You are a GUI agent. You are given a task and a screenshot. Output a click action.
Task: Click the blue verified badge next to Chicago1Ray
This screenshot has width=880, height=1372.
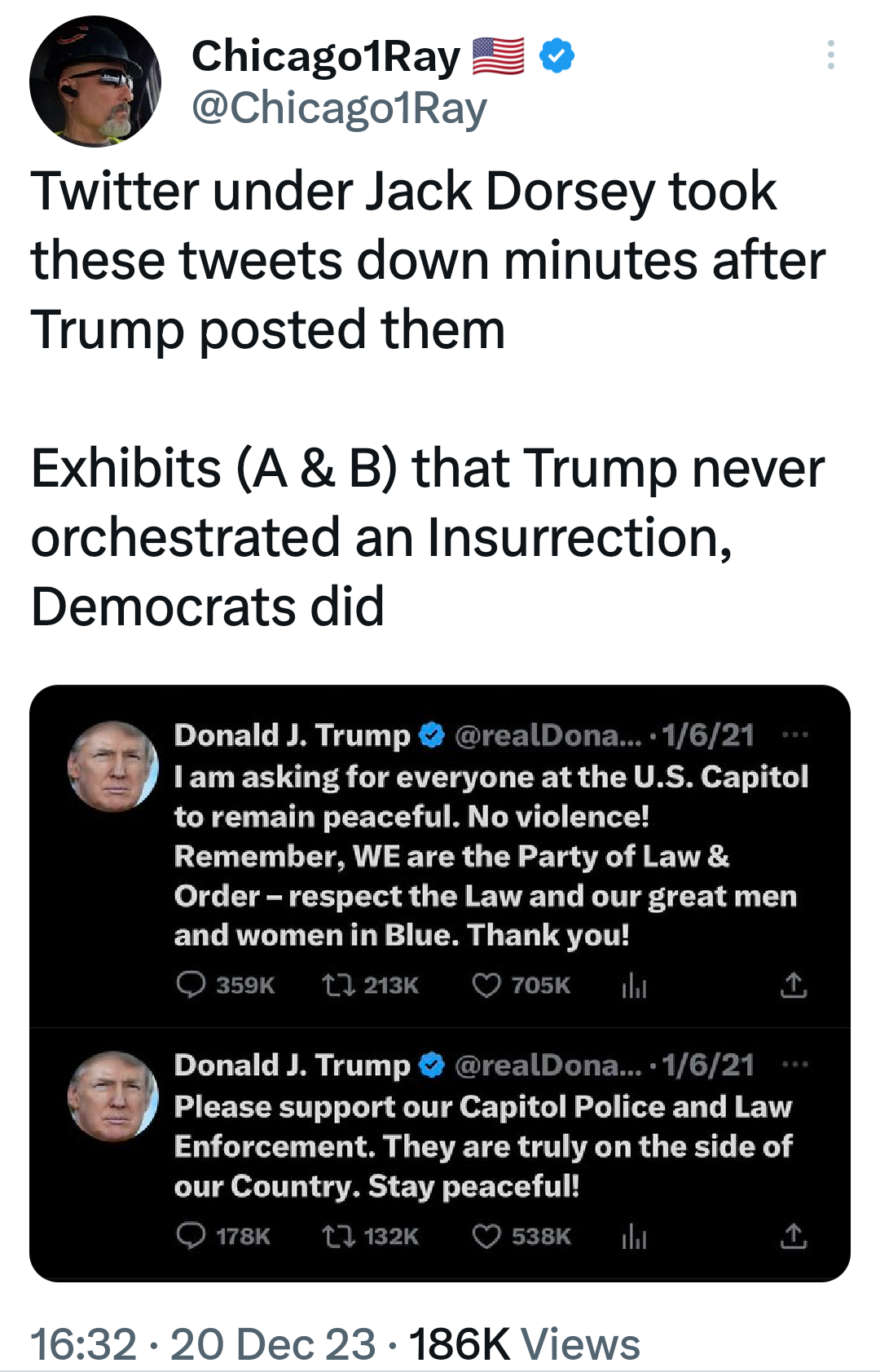point(557,55)
